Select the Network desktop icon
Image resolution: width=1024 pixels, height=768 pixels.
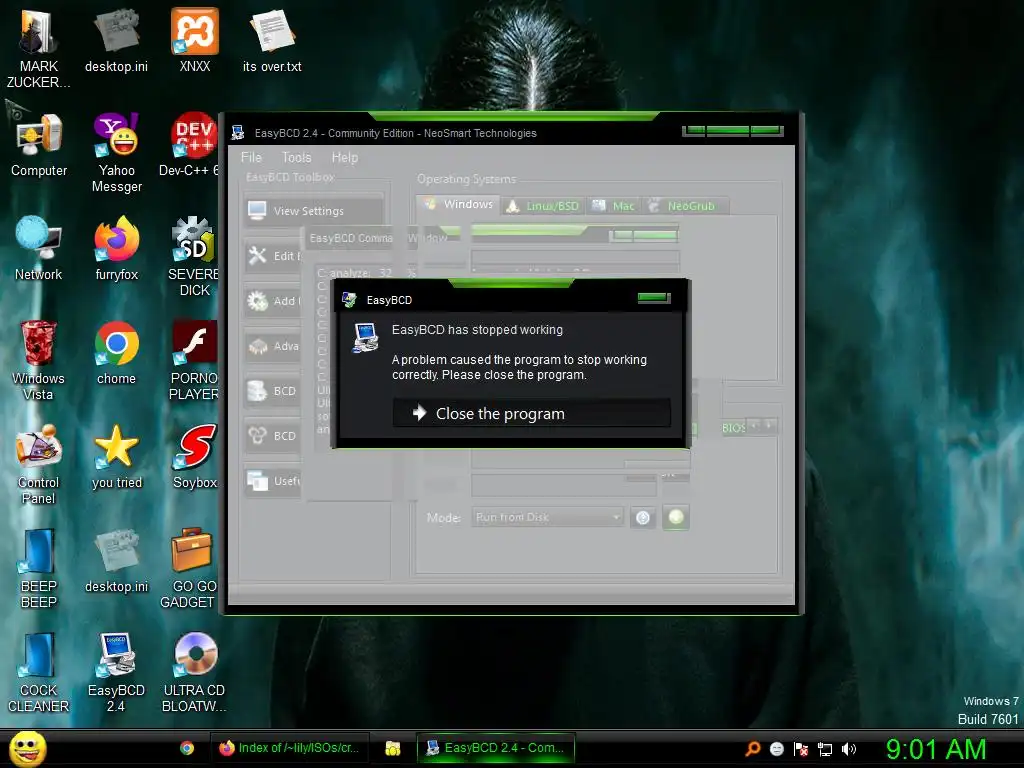pyautogui.click(x=39, y=249)
